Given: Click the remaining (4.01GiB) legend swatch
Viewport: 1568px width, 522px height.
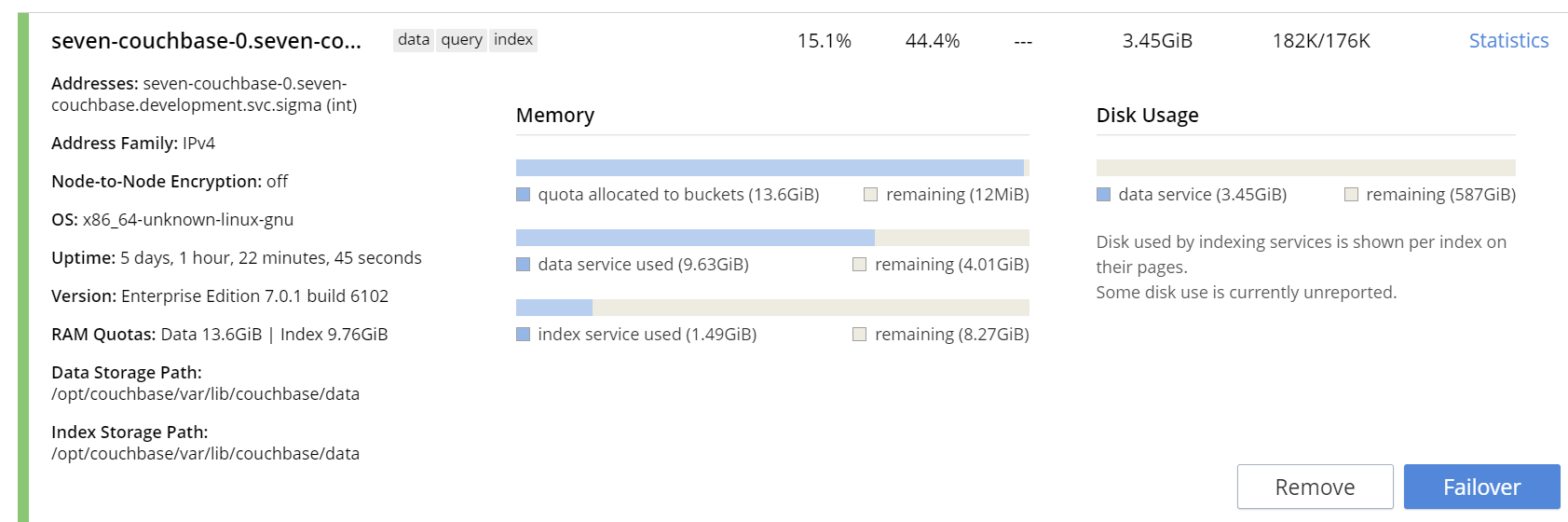Looking at the screenshot, I should pos(860,265).
